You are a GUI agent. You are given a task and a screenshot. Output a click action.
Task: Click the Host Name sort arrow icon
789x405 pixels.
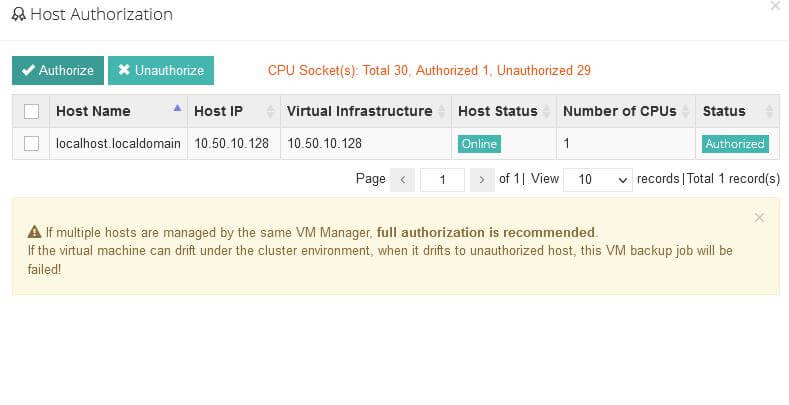coord(177,108)
